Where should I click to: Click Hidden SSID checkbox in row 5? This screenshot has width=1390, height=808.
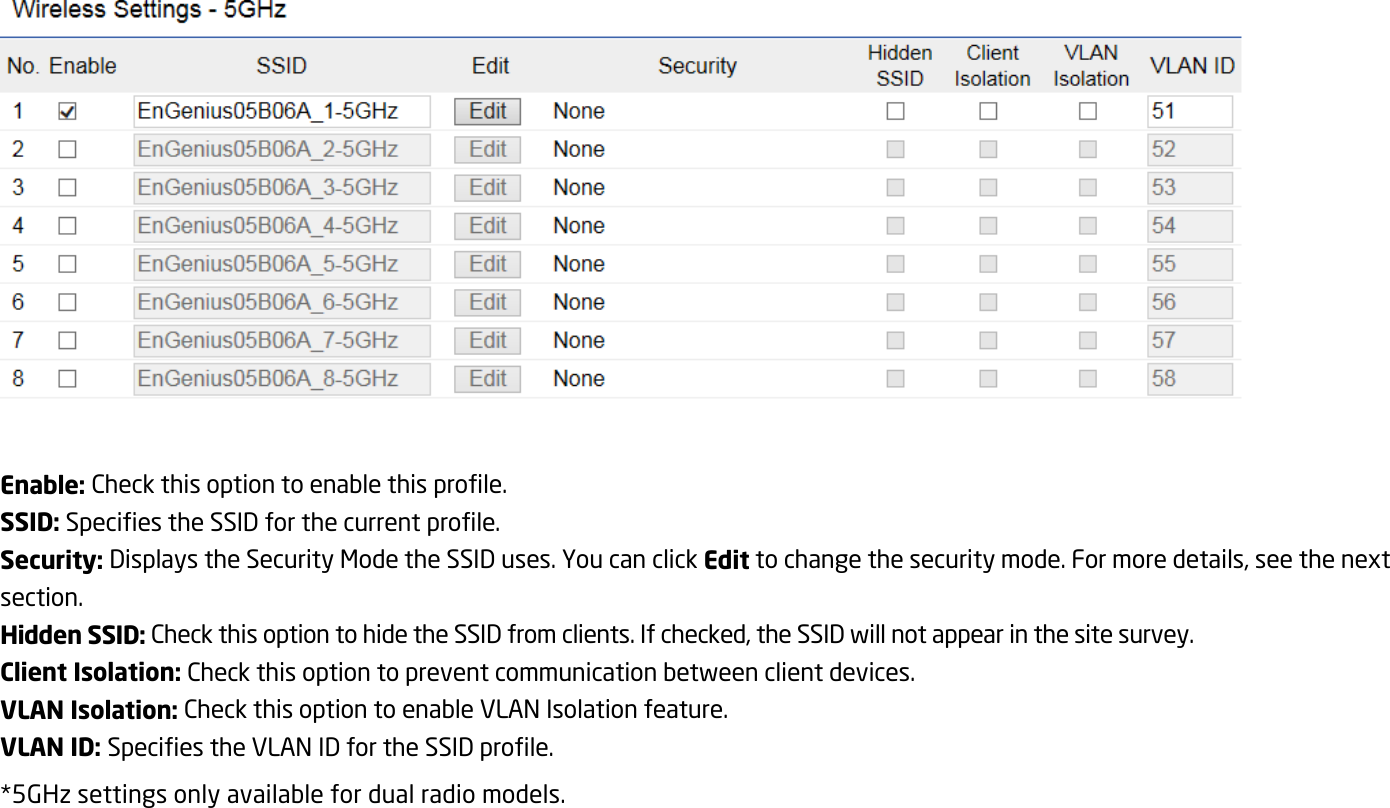click(x=895, y=265)
